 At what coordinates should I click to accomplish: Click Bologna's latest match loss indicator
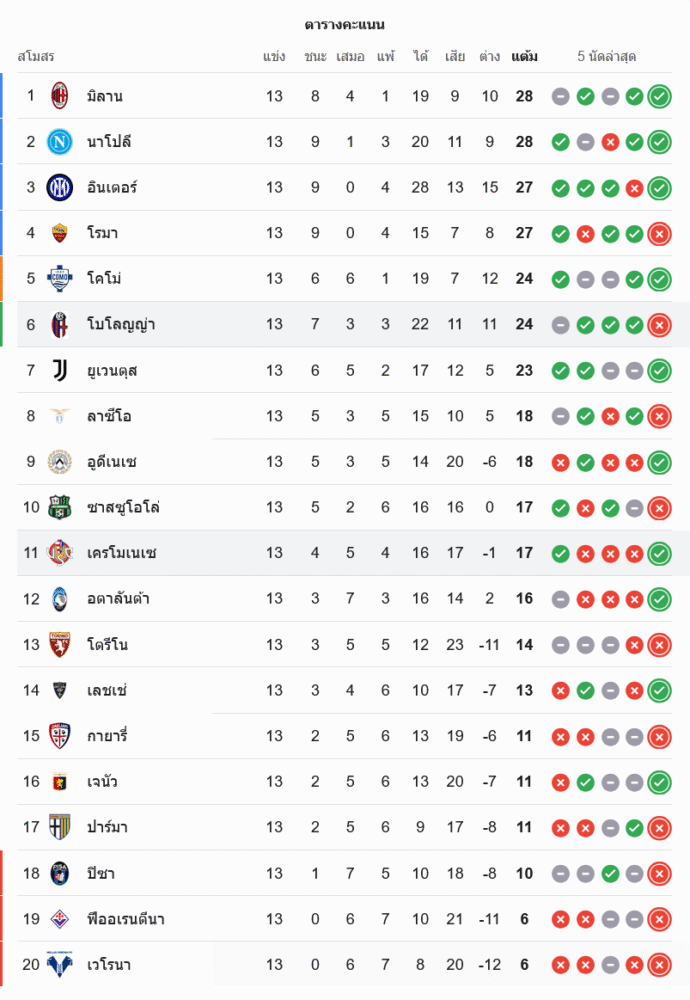659,325
